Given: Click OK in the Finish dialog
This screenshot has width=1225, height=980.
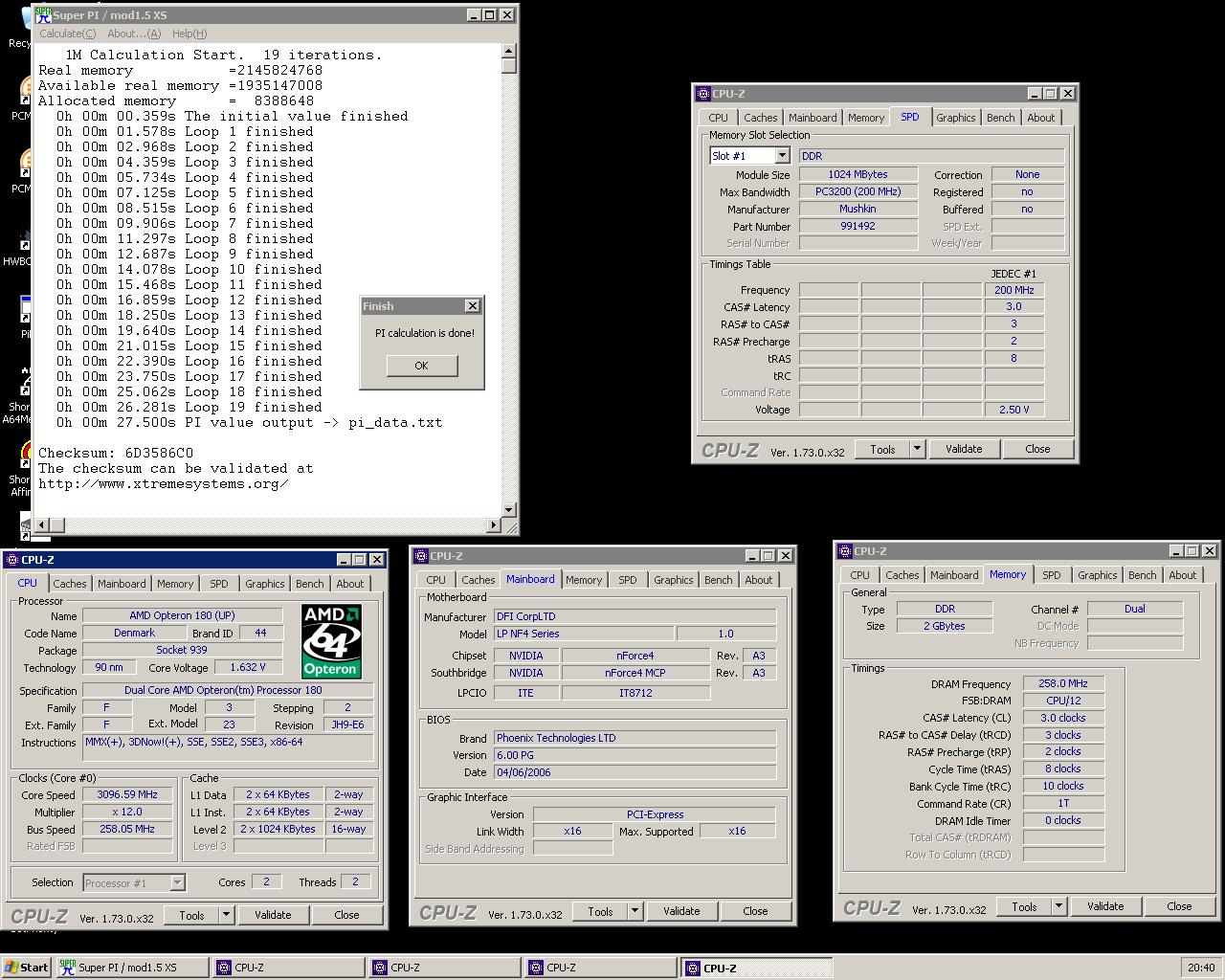Looking at the screenshot, I should pyautogui.click(x=422, y=366).
